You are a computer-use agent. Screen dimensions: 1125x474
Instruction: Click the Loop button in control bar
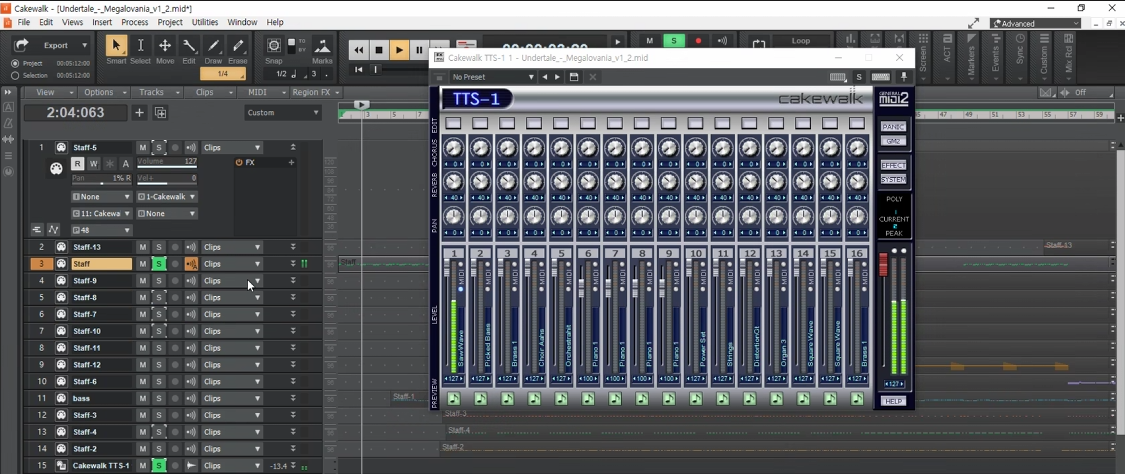point(801,41)
